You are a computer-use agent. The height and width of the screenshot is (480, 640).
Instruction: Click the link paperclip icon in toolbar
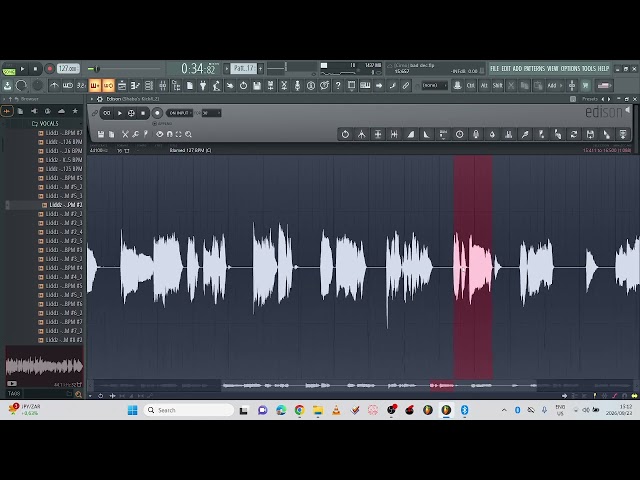[405, 86]
